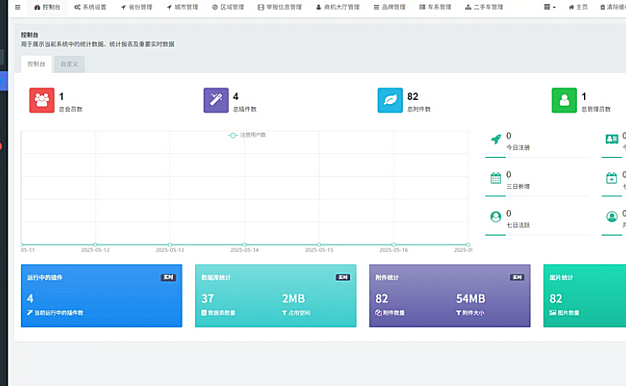The image size is (626, 386).
Task: Click the calendar icon for 三日新增
Action: coord(495,178)
